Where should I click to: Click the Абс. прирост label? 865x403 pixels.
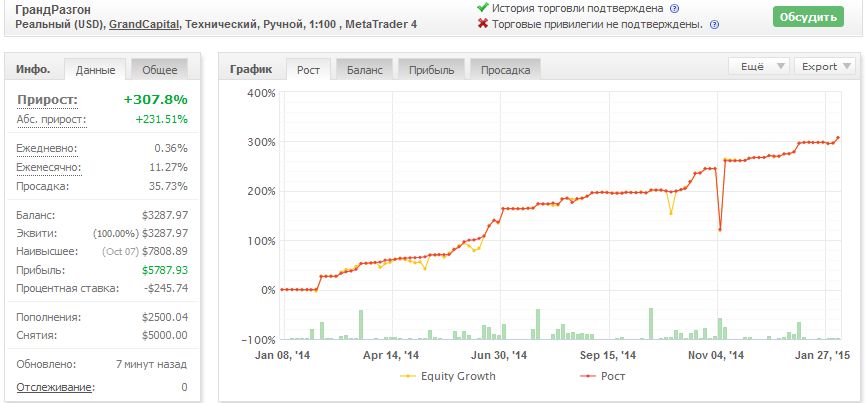(51, 119)
